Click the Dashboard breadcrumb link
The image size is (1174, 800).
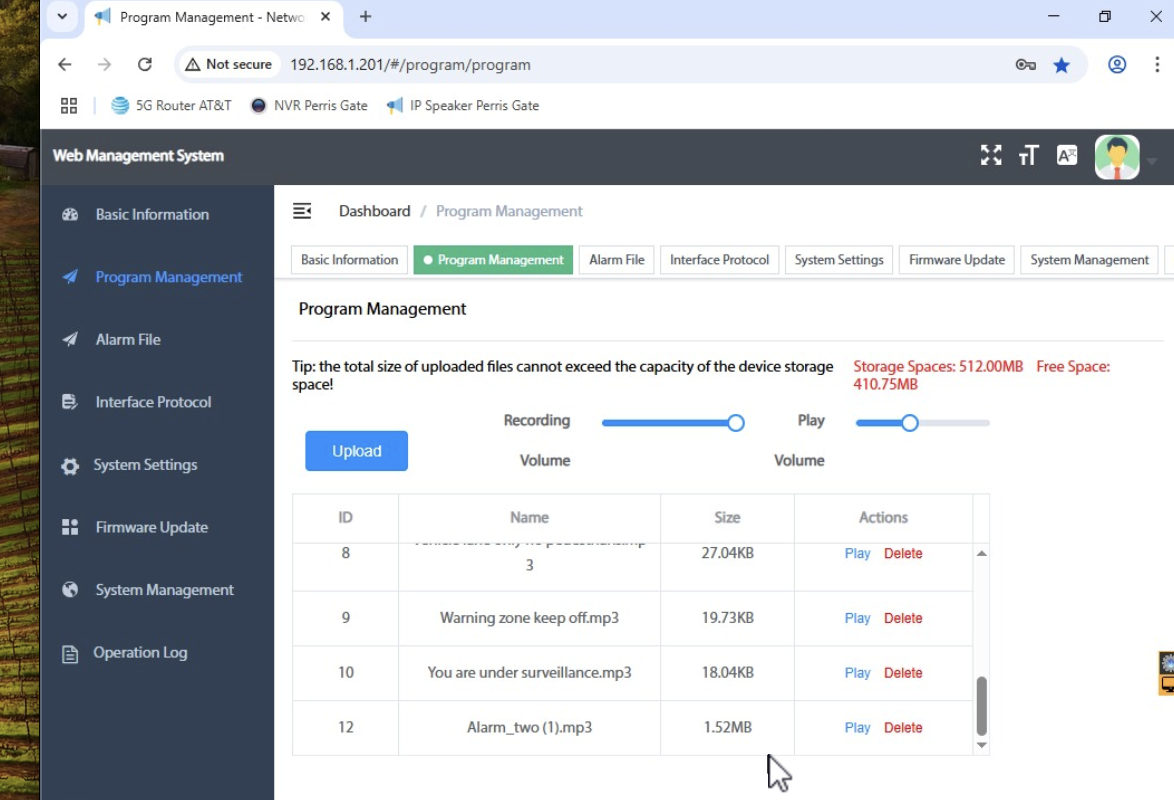click(x=374, y=211)
